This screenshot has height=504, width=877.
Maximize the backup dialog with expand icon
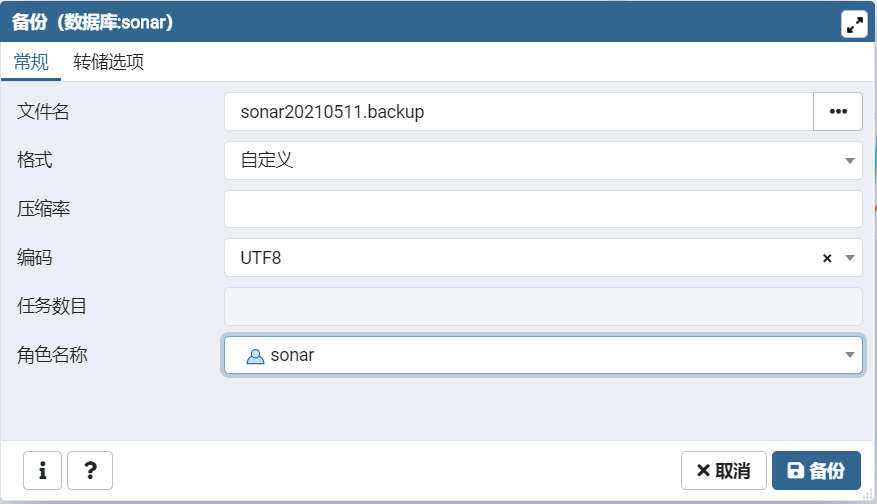click(854, 24)
